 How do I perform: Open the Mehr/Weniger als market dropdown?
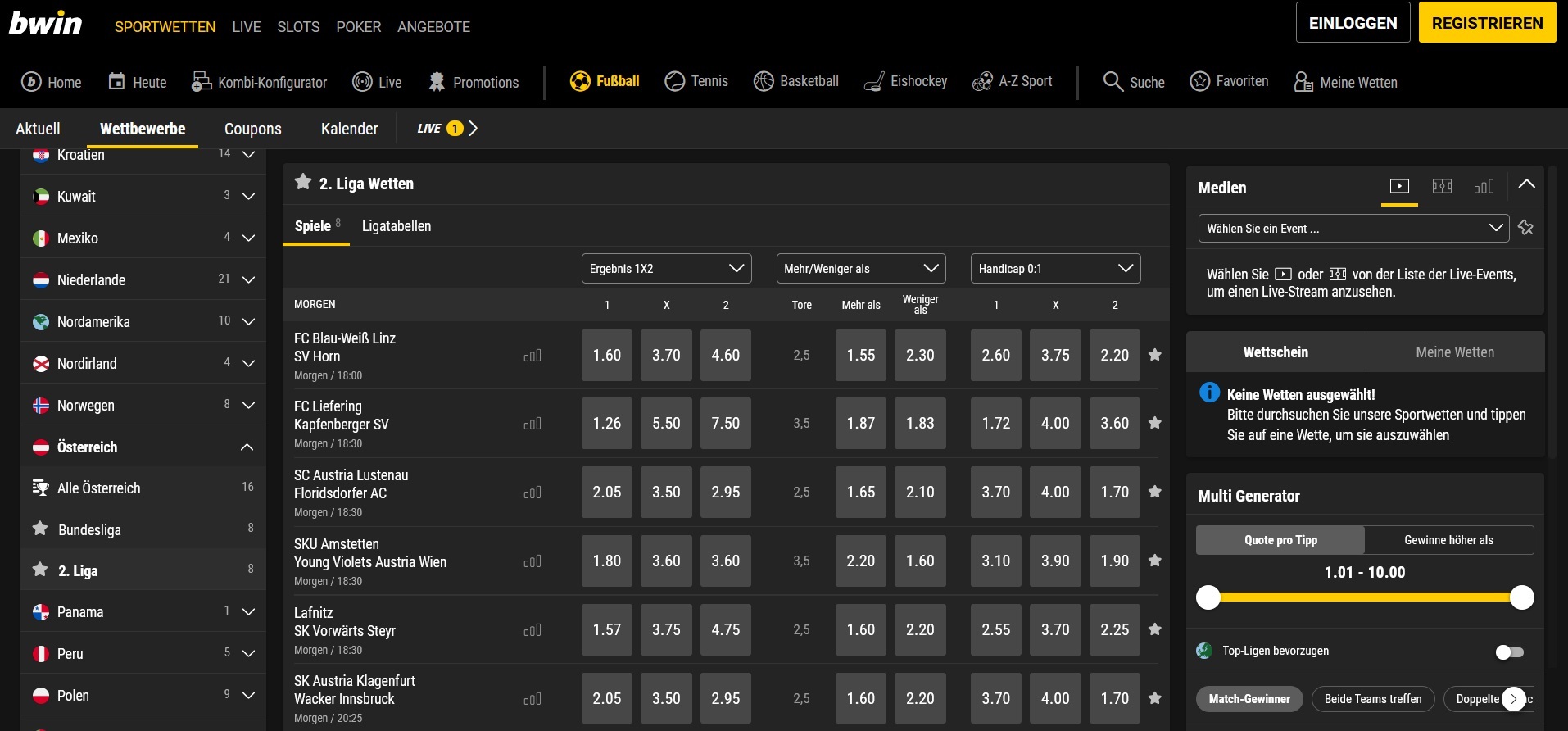[861, 269]
